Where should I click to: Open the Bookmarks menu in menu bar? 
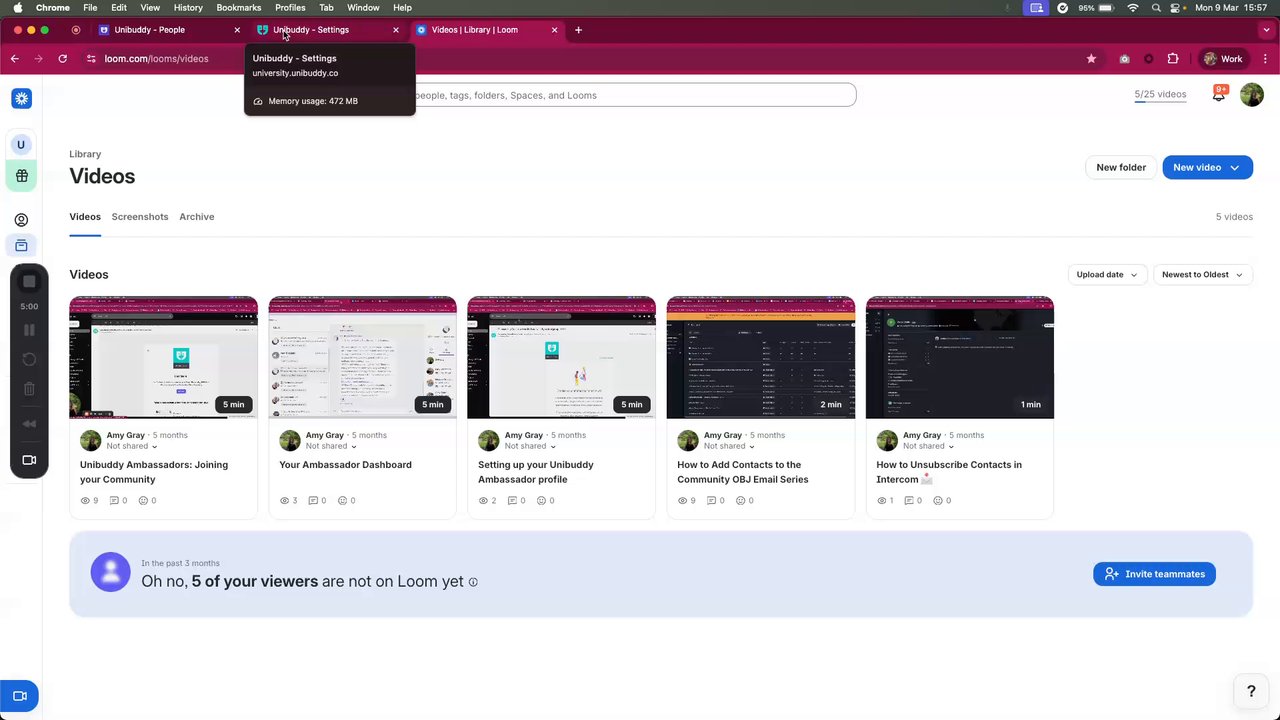[238, 7]
